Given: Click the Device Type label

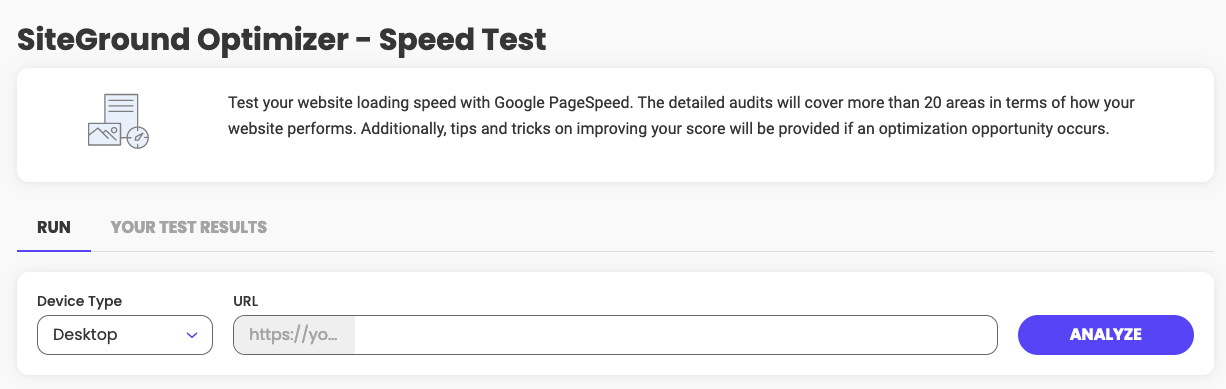Looking at the screenshot, I should (80, 300).
